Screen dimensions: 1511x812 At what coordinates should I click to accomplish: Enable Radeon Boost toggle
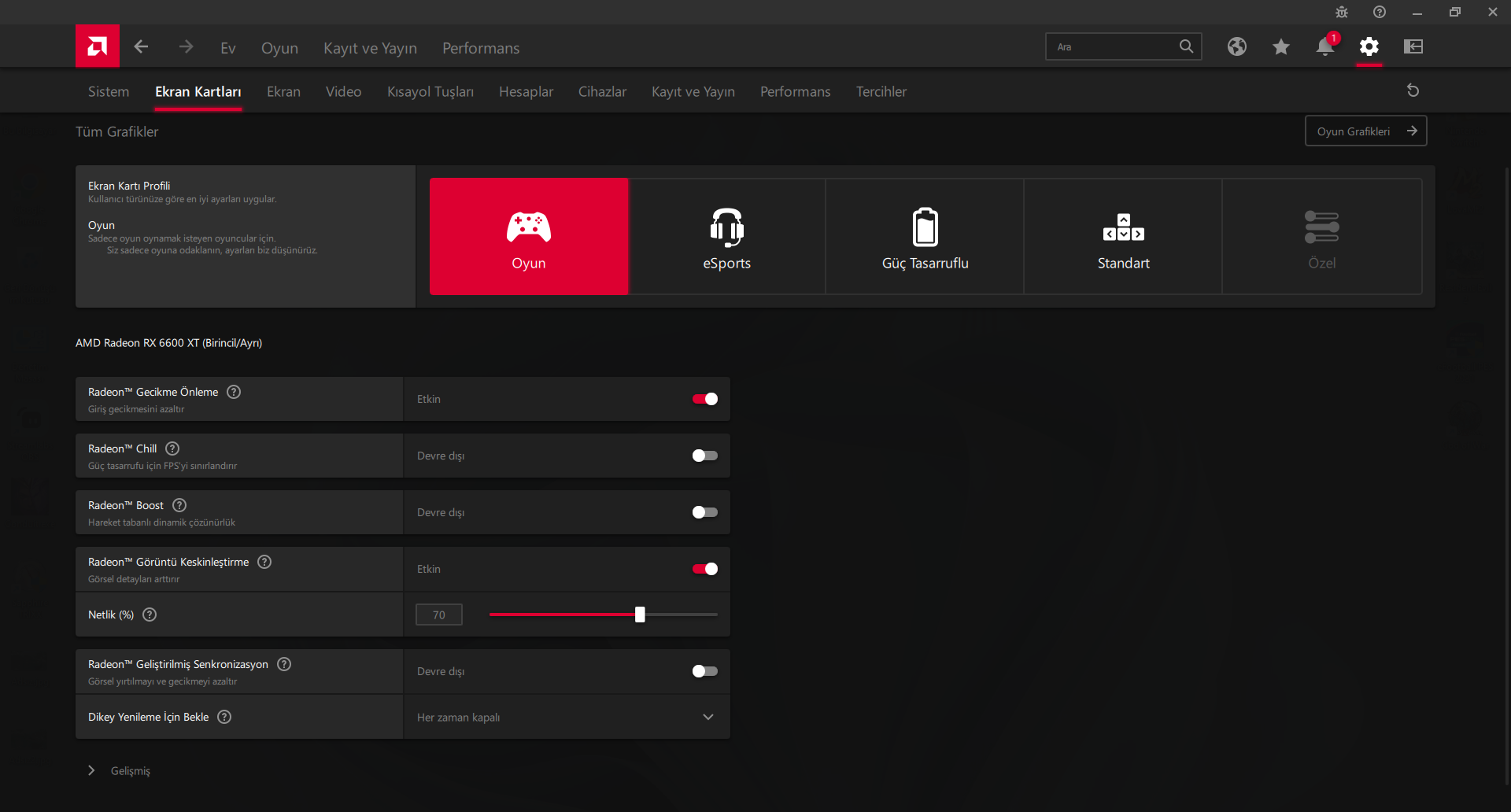pyautogui.click(x=705, y=512)
